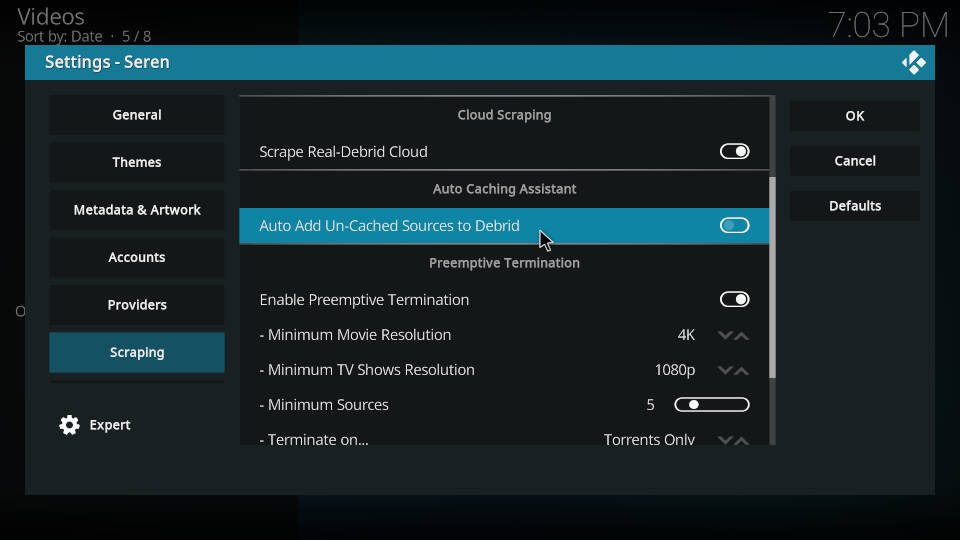Click the Minimum Sources value 5
Screen dimensions: 960x540
(x=650, y=405)
